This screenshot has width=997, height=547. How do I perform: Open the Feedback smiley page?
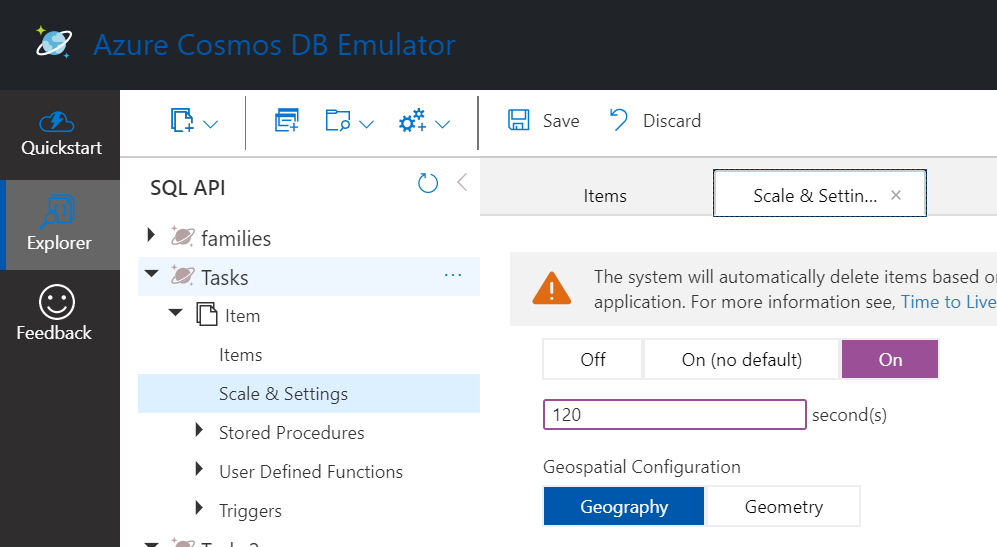(x=55, y=314)
